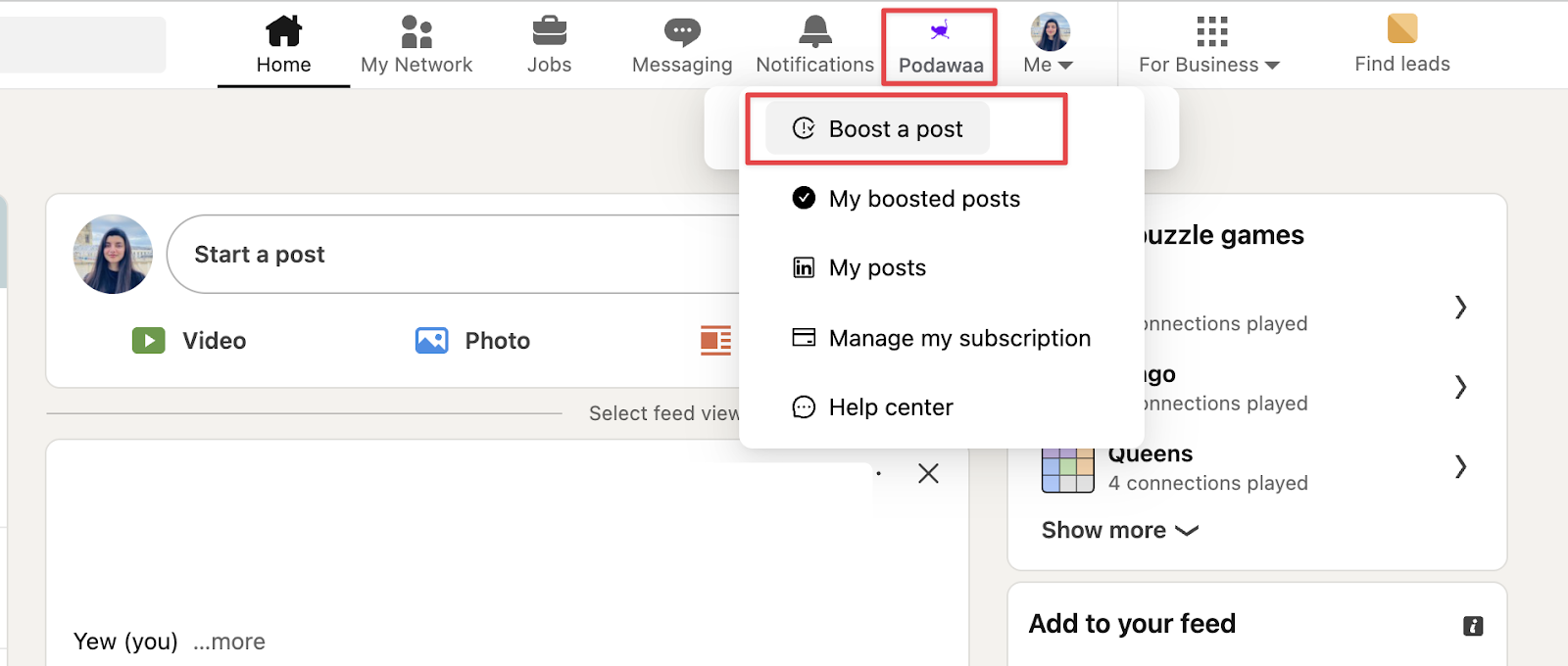
Task: Click the Tango game chevron
Action: coord(1460,387)
